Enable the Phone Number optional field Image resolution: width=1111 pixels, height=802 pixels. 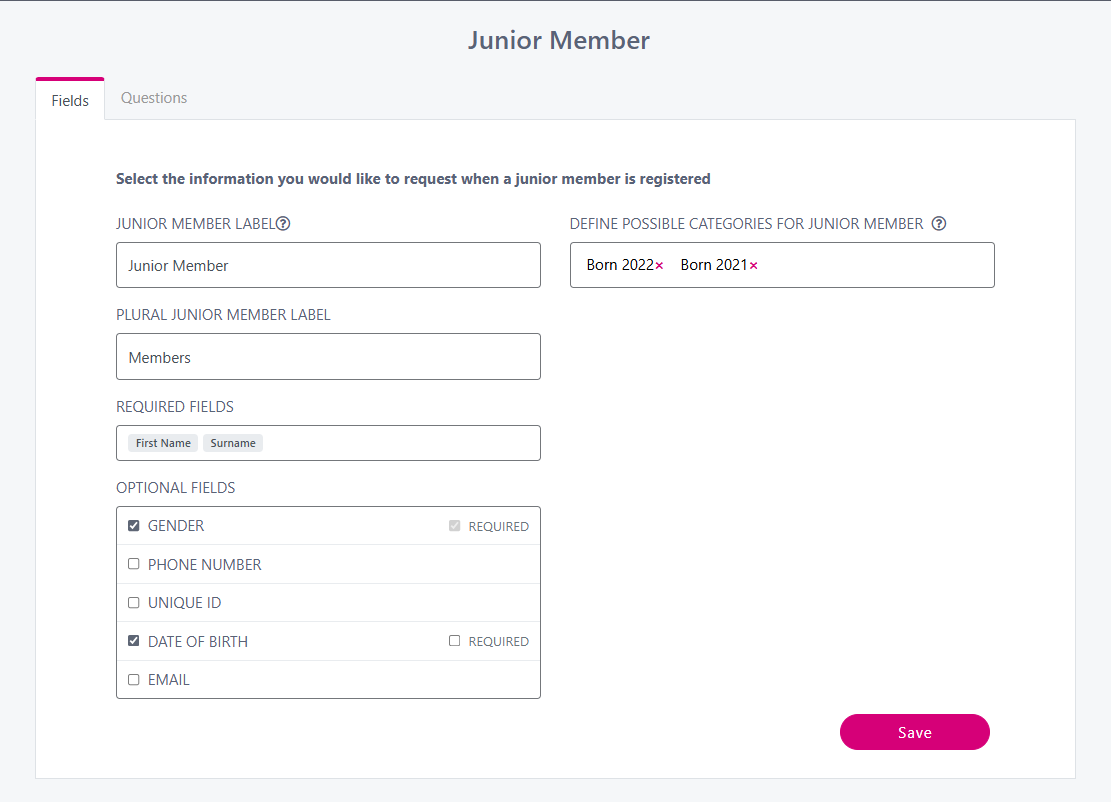133,564
